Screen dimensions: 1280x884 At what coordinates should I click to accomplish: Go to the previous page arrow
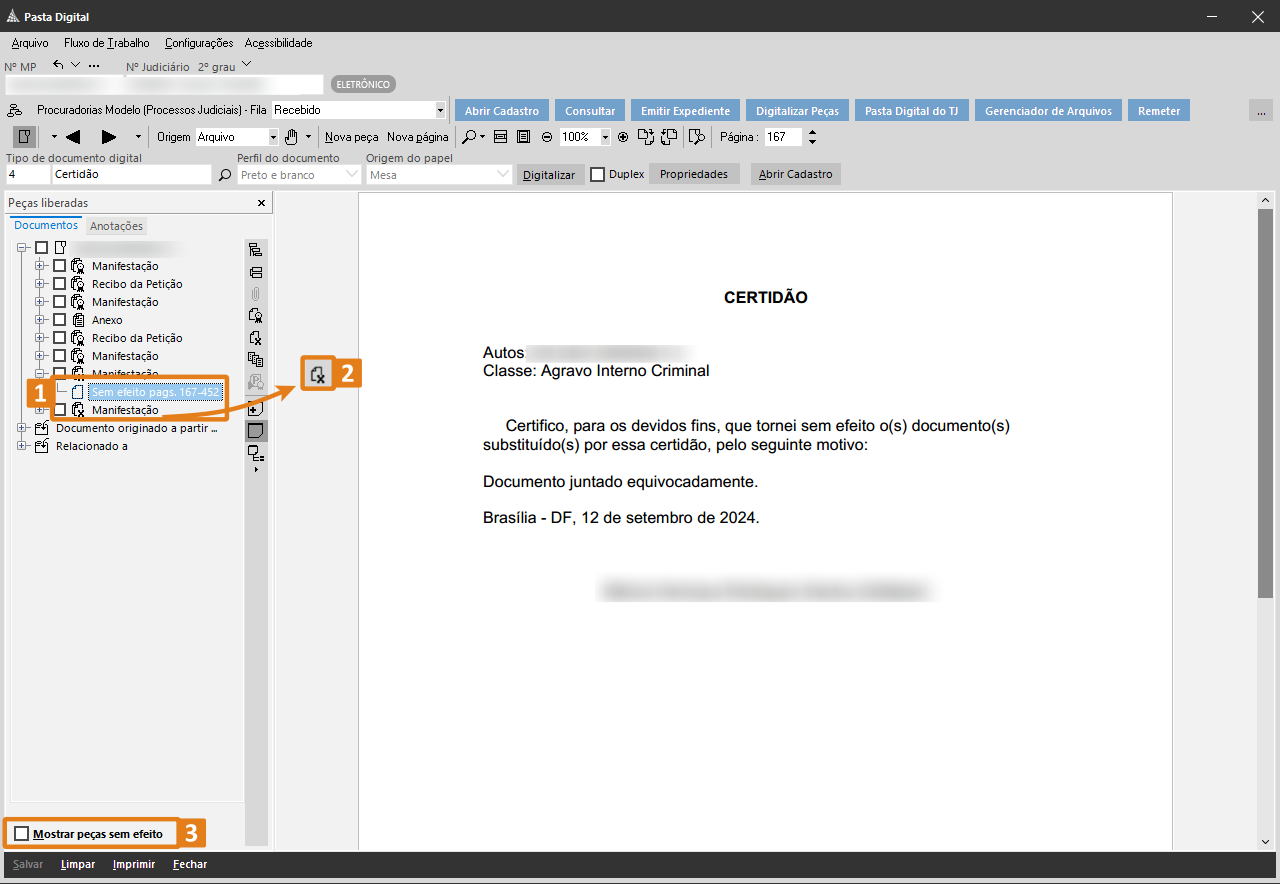coord(72,137)
